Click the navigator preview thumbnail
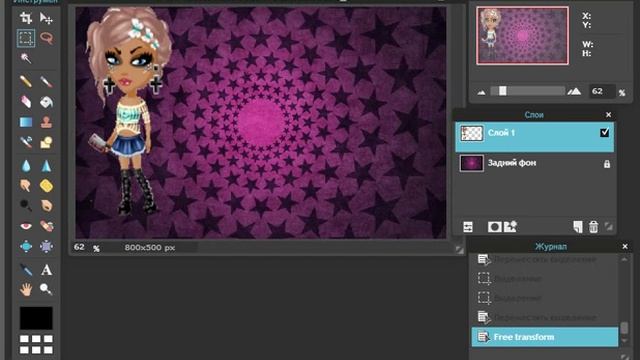Image resolution: width=640 pixels, height=360 pixels. coord(522,36)
